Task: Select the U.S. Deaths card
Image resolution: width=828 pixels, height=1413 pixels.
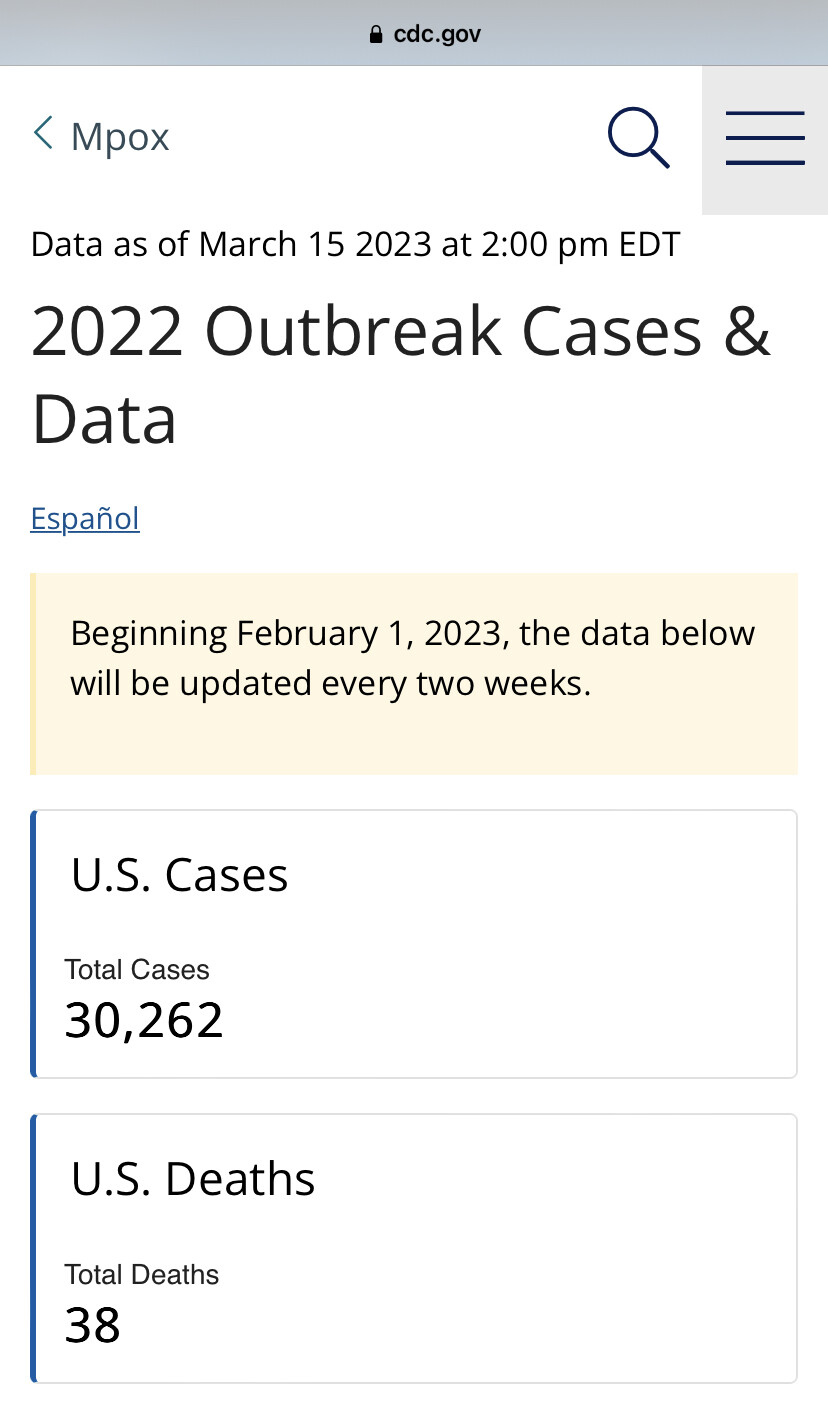Action: tap(414, 1249)
